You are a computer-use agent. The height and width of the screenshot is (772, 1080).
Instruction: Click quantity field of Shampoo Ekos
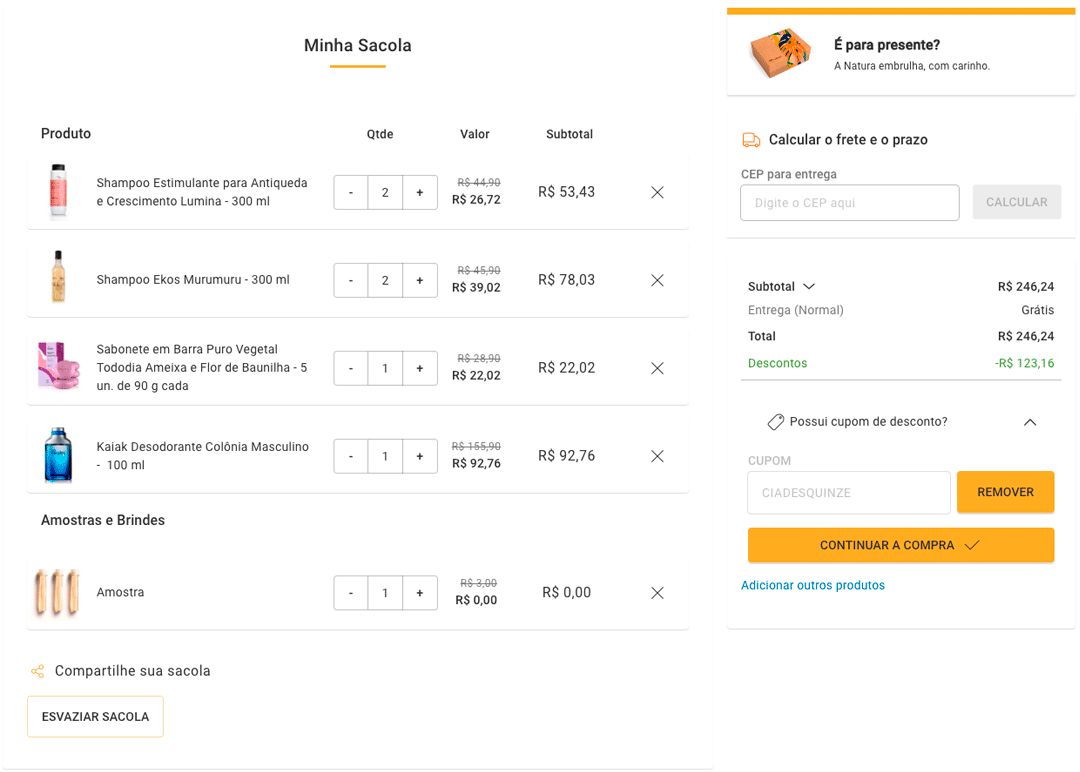[385, 280]
